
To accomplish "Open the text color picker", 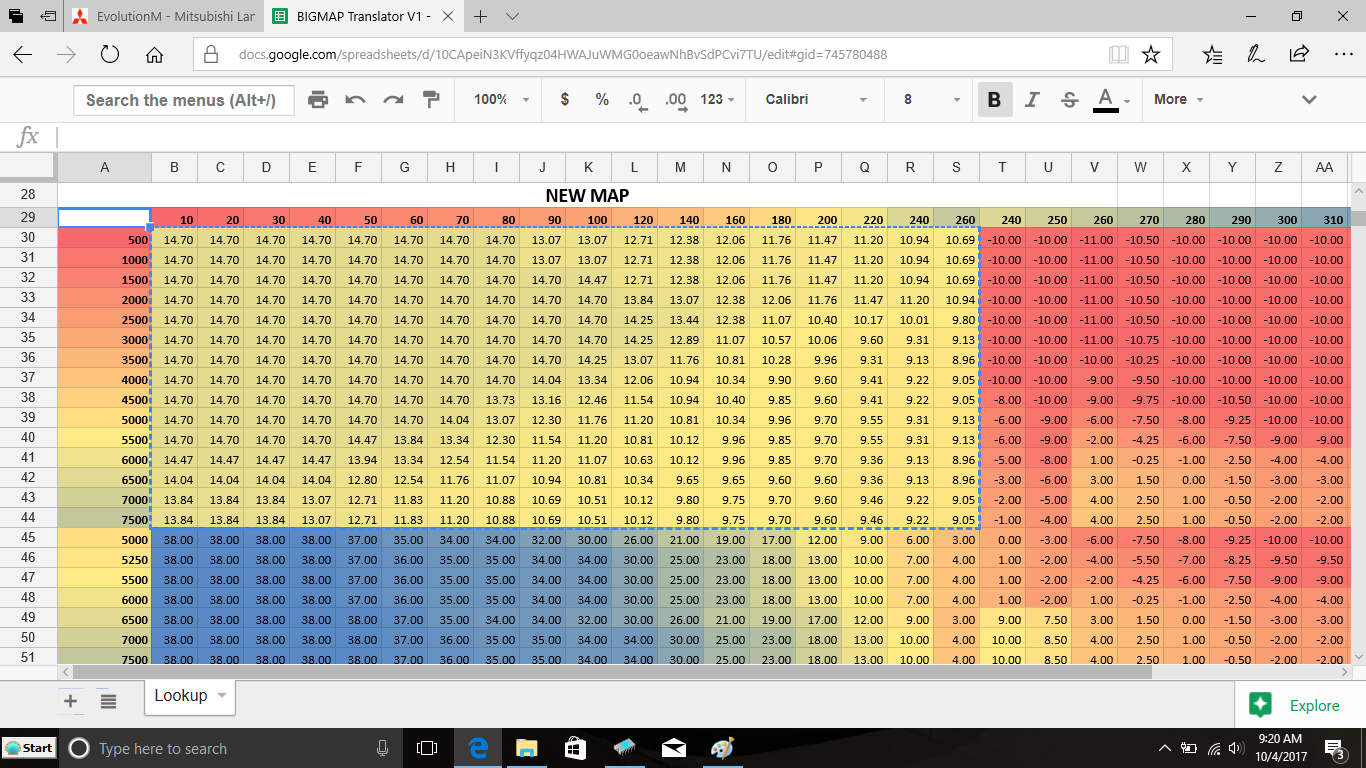I will click(x=1110, y=99).
